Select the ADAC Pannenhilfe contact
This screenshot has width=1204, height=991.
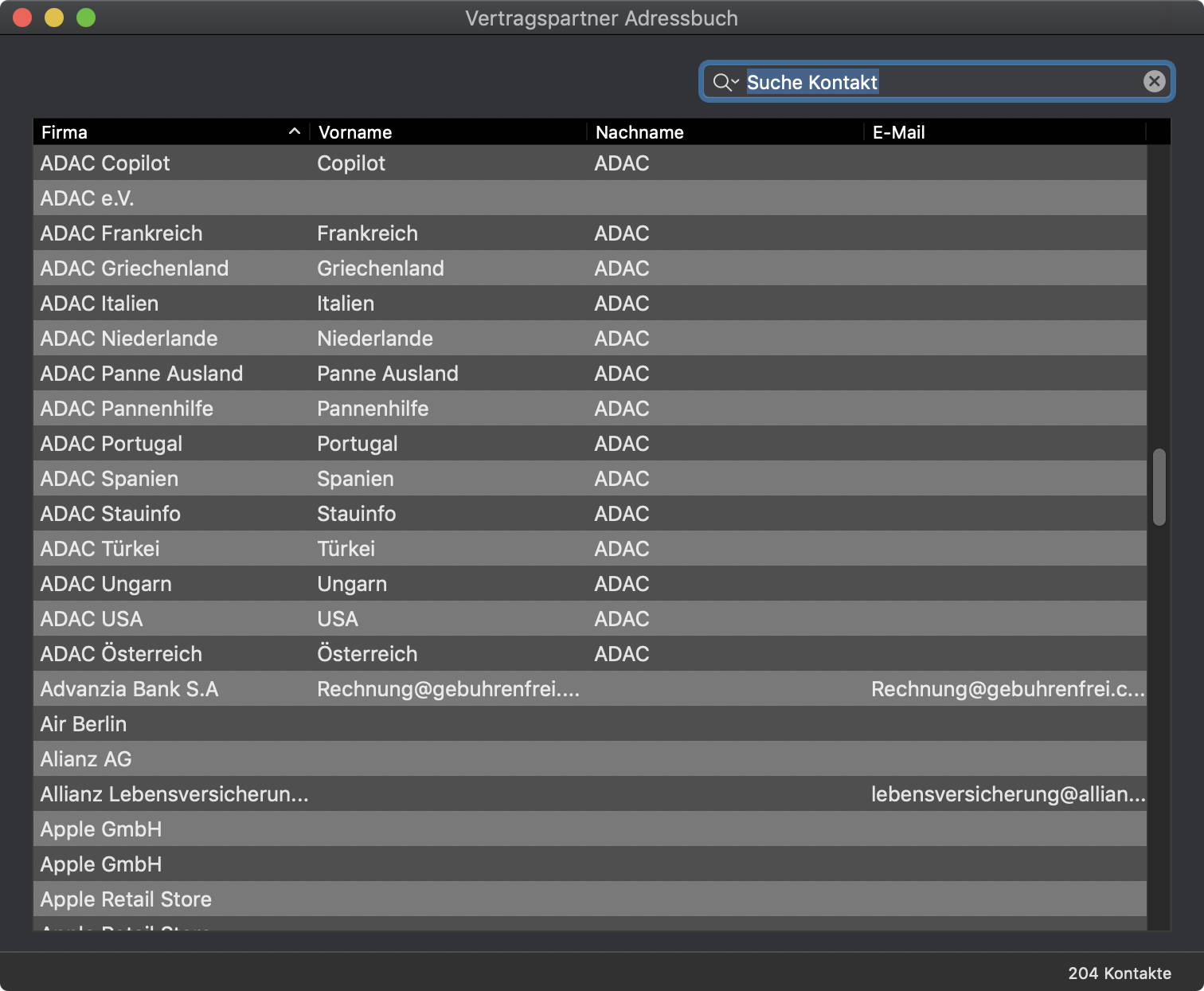(x=590, y=408)
